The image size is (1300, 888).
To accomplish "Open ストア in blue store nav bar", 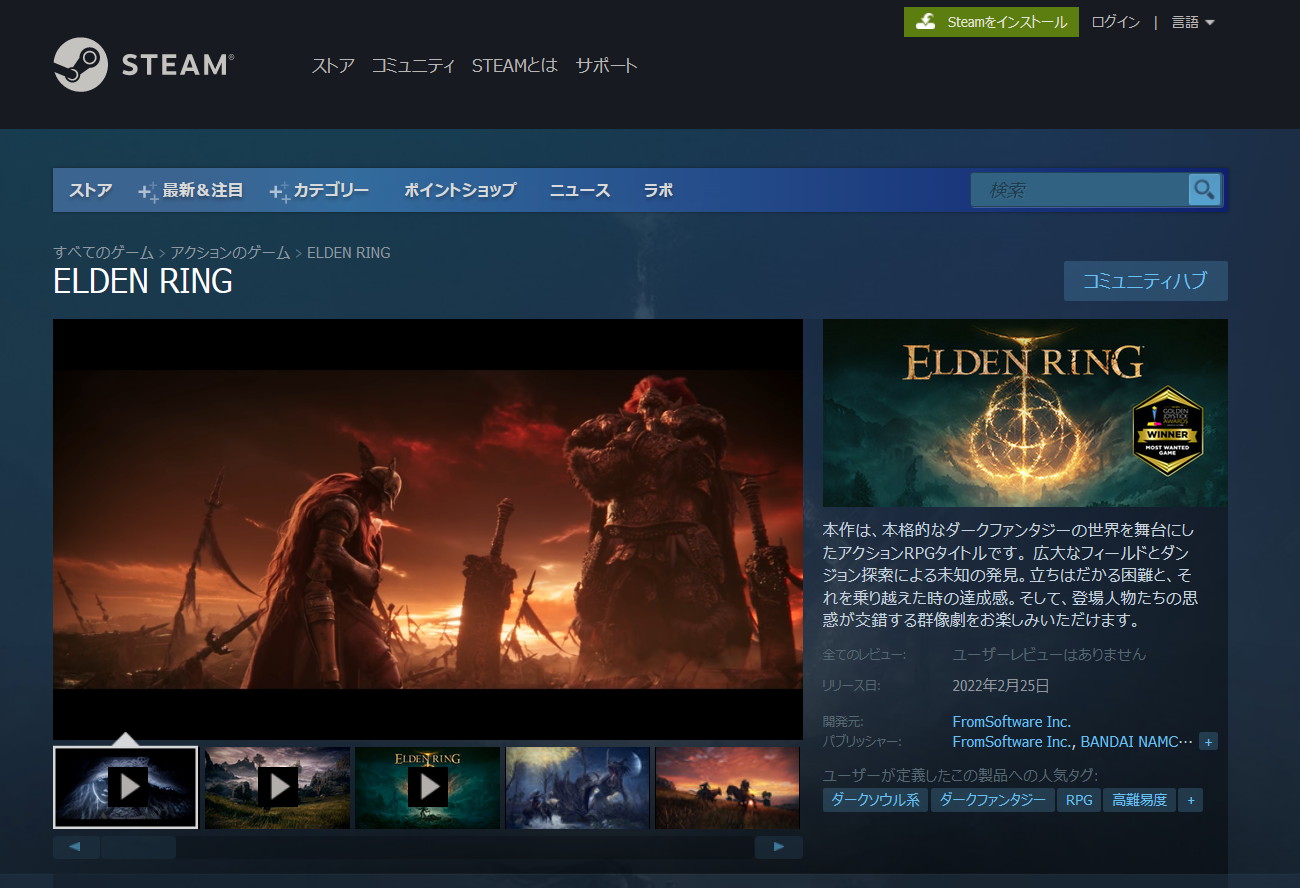I will point(90,190).
